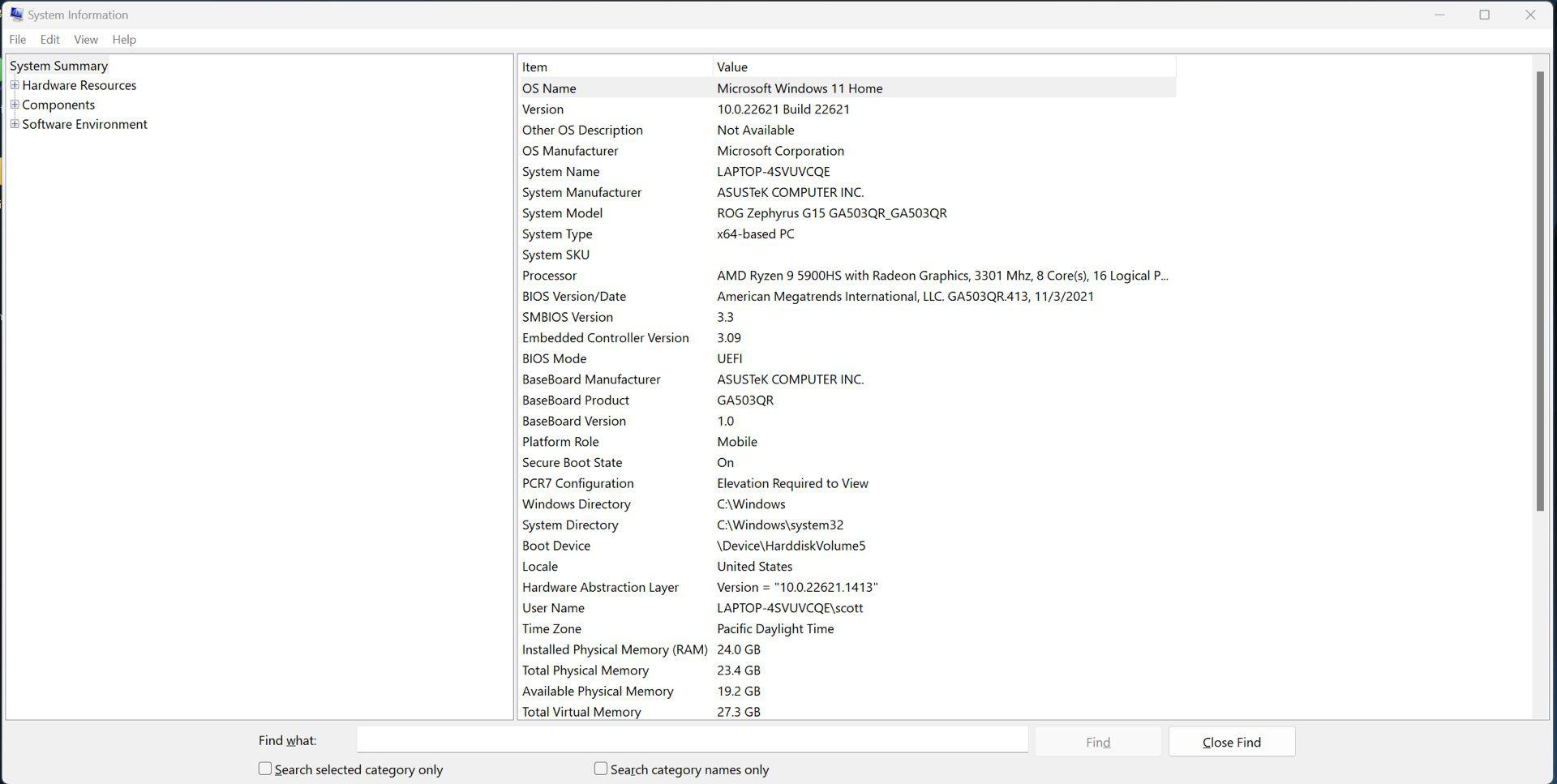Click Elevation Required to View value
1557x784 pixels.
pyautogui.click(x=792, y=483)
